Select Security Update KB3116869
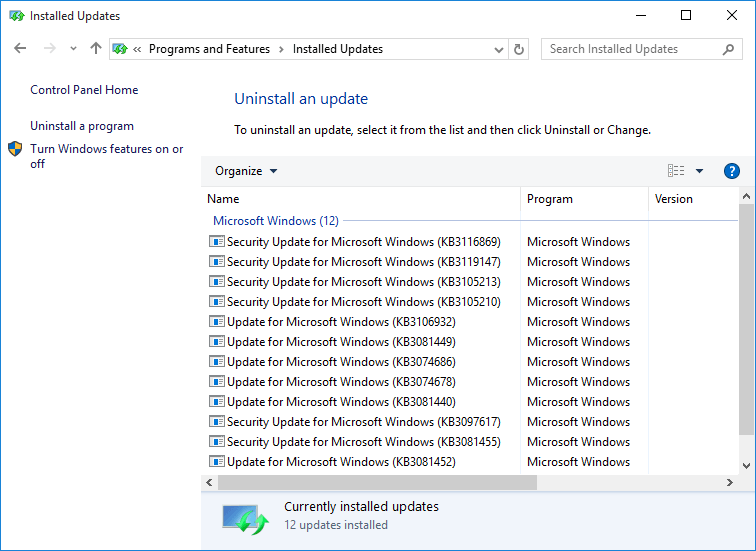Screen dimensions: 756x551 click(x=364, y=242)
